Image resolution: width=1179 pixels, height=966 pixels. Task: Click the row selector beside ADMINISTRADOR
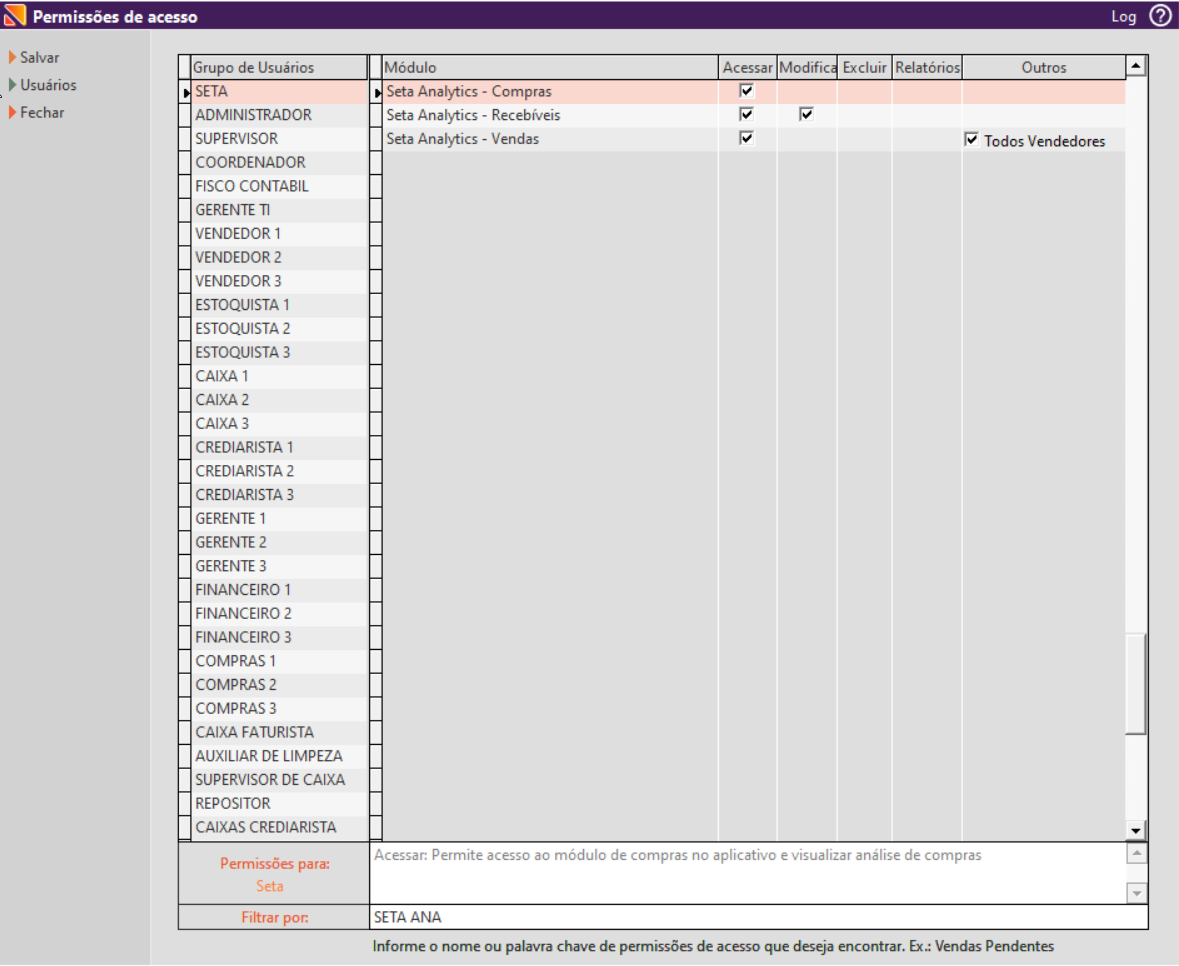pyautogui.click(x=185, y=115)
